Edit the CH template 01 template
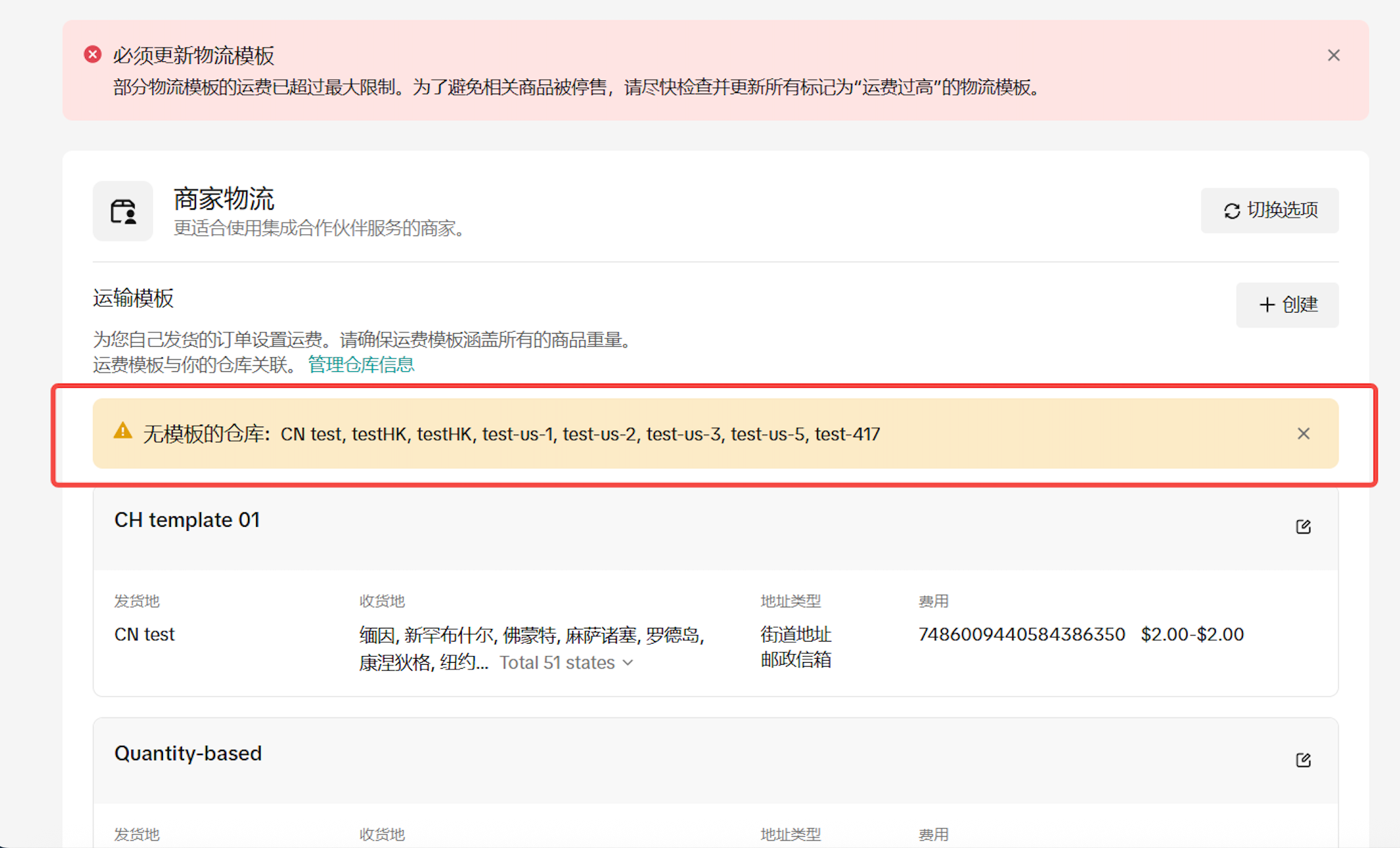1400x848 pixels. tap(1303, 527)
